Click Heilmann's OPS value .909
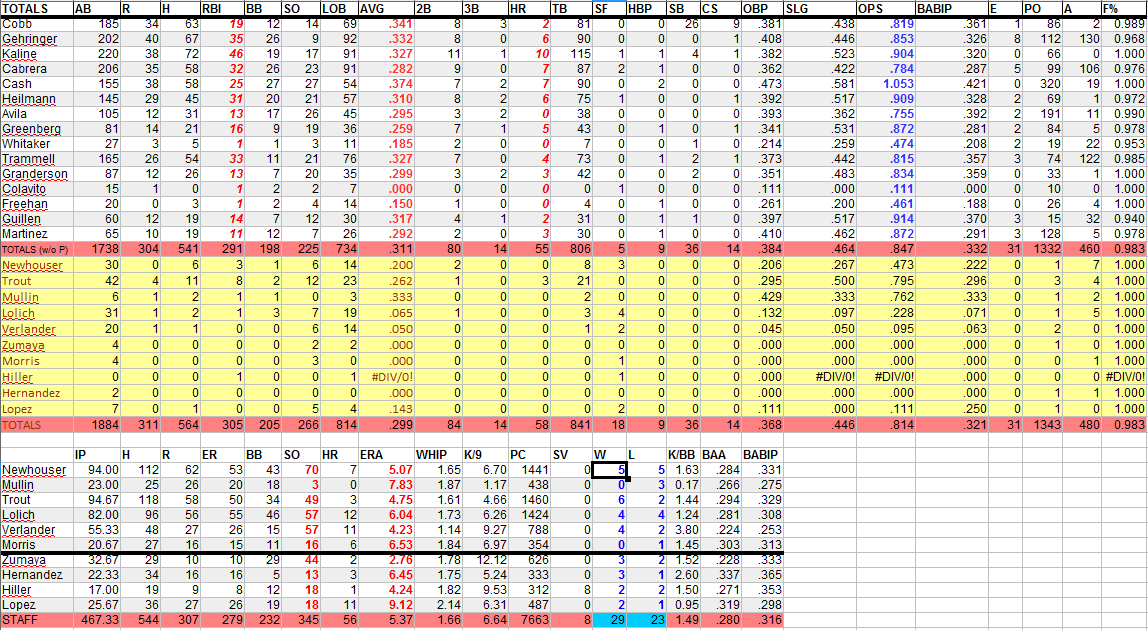Image resolution: width=1148 pixels, height=630 pixels. pos(886,99)
